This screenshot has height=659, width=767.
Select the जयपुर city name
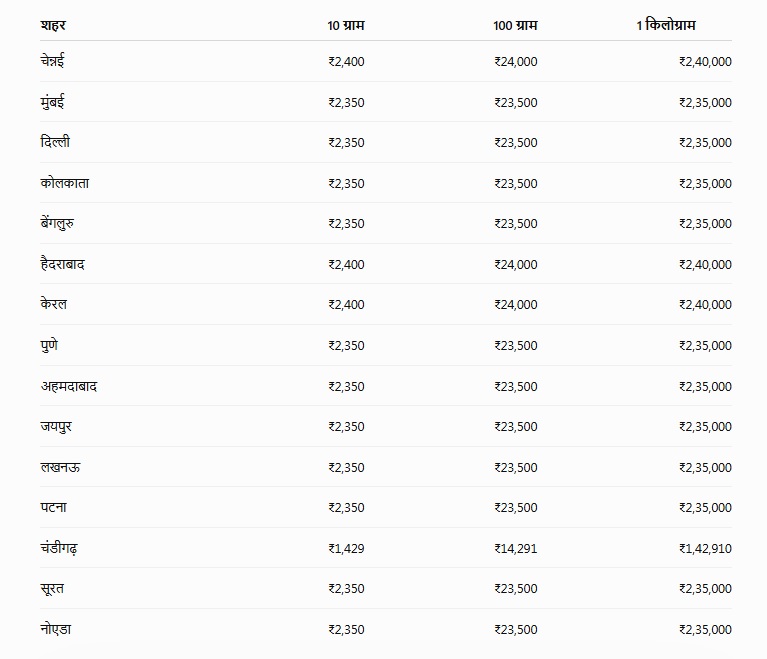coord(56,427)
